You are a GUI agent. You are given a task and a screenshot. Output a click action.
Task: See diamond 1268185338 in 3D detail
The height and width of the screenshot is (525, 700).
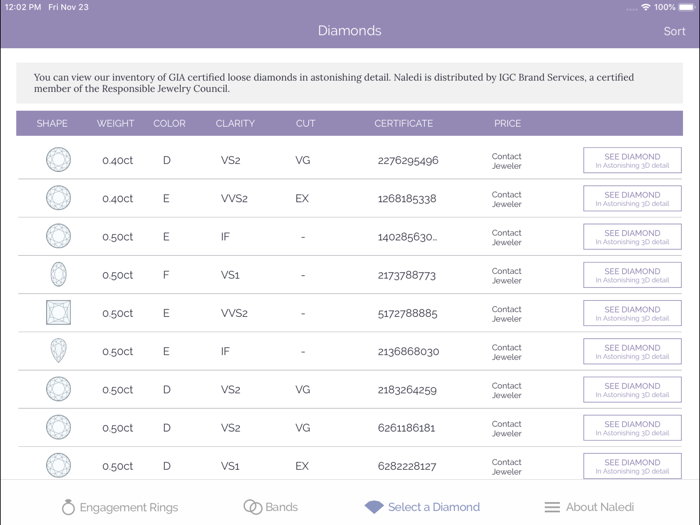[x=632, y=198]
